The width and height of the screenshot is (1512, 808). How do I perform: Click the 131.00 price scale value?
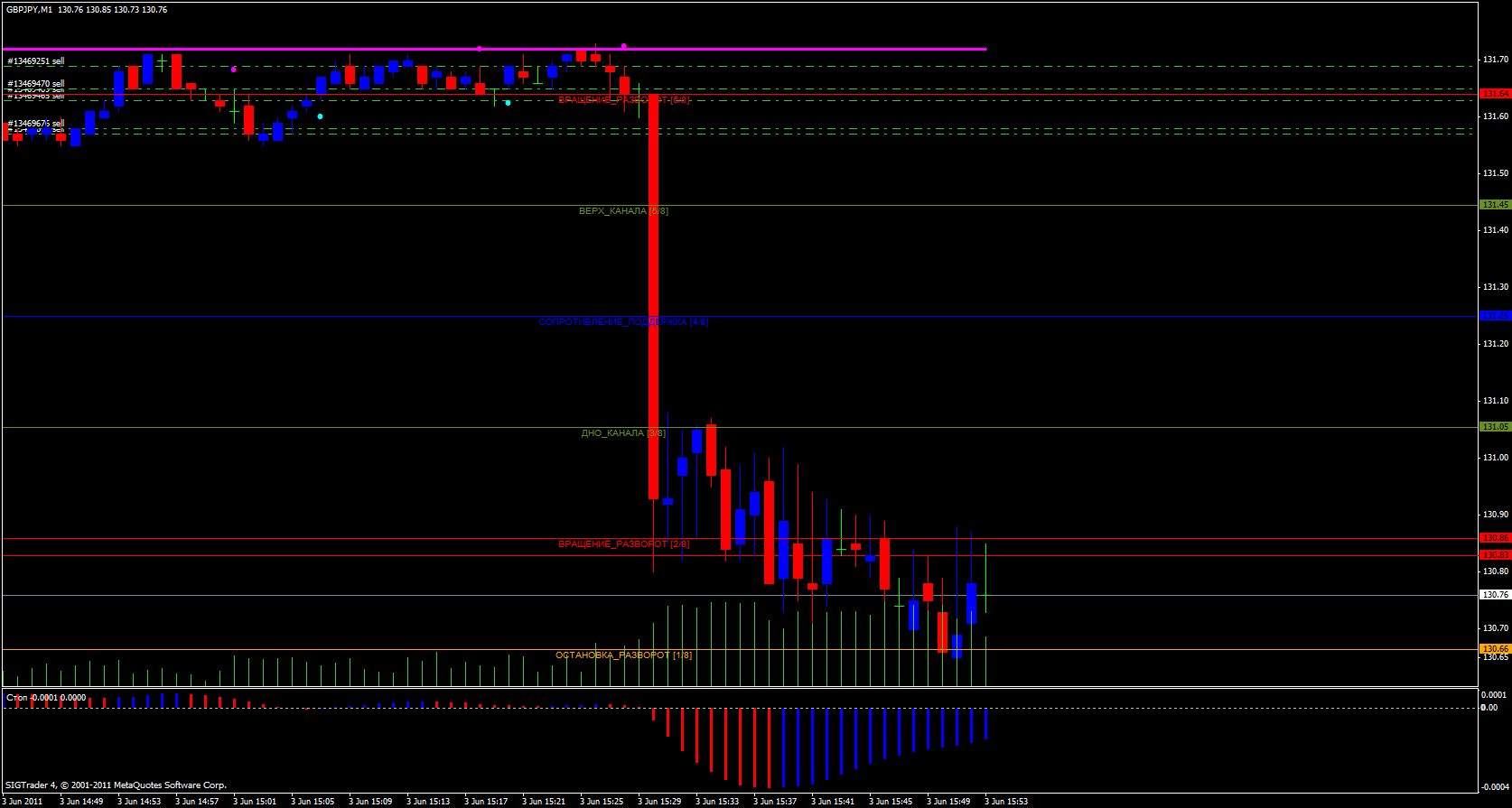(1495, 458)
